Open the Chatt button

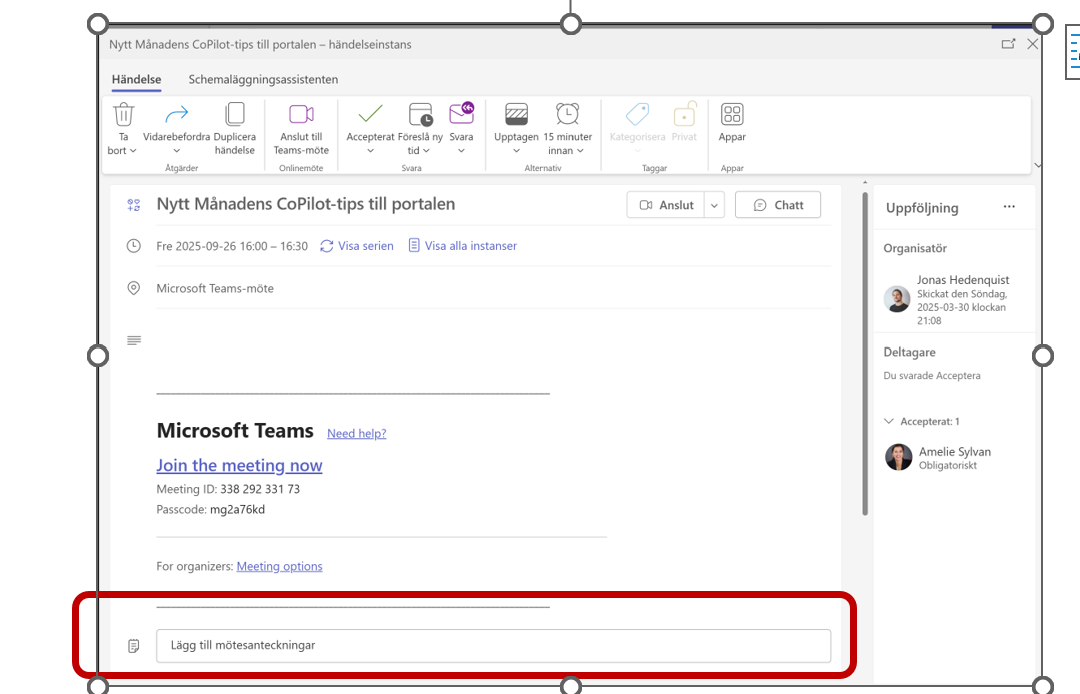(x=778, y=205)
